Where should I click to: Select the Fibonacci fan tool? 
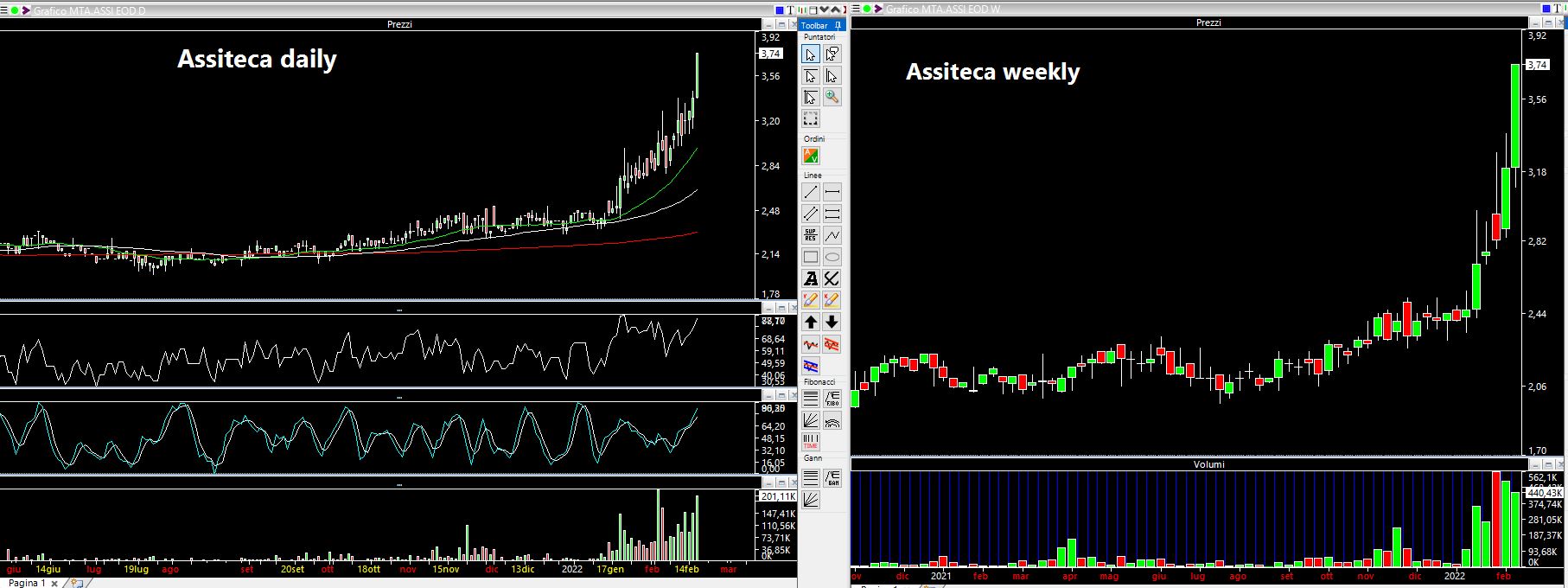(810, 421)
